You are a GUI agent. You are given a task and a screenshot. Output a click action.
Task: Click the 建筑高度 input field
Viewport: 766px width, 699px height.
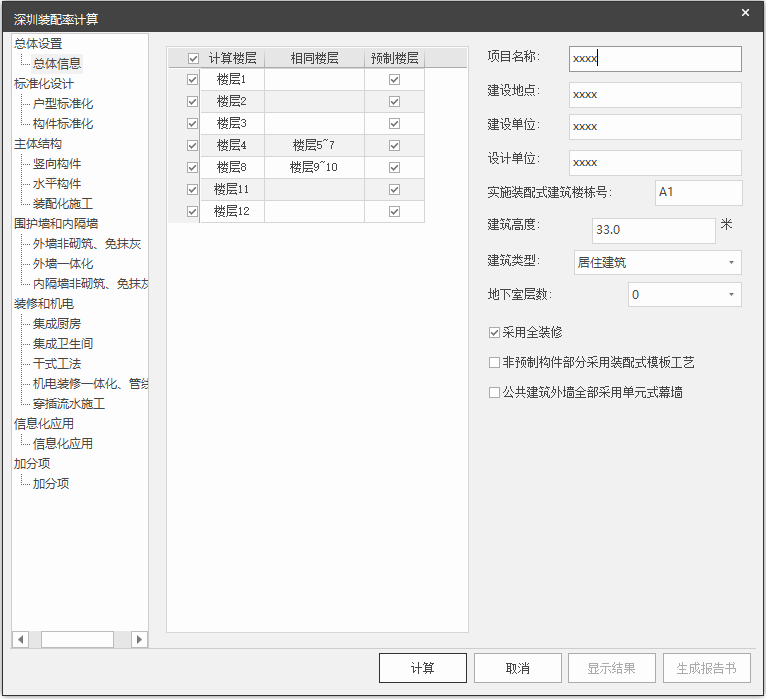(x=653, y=230)
